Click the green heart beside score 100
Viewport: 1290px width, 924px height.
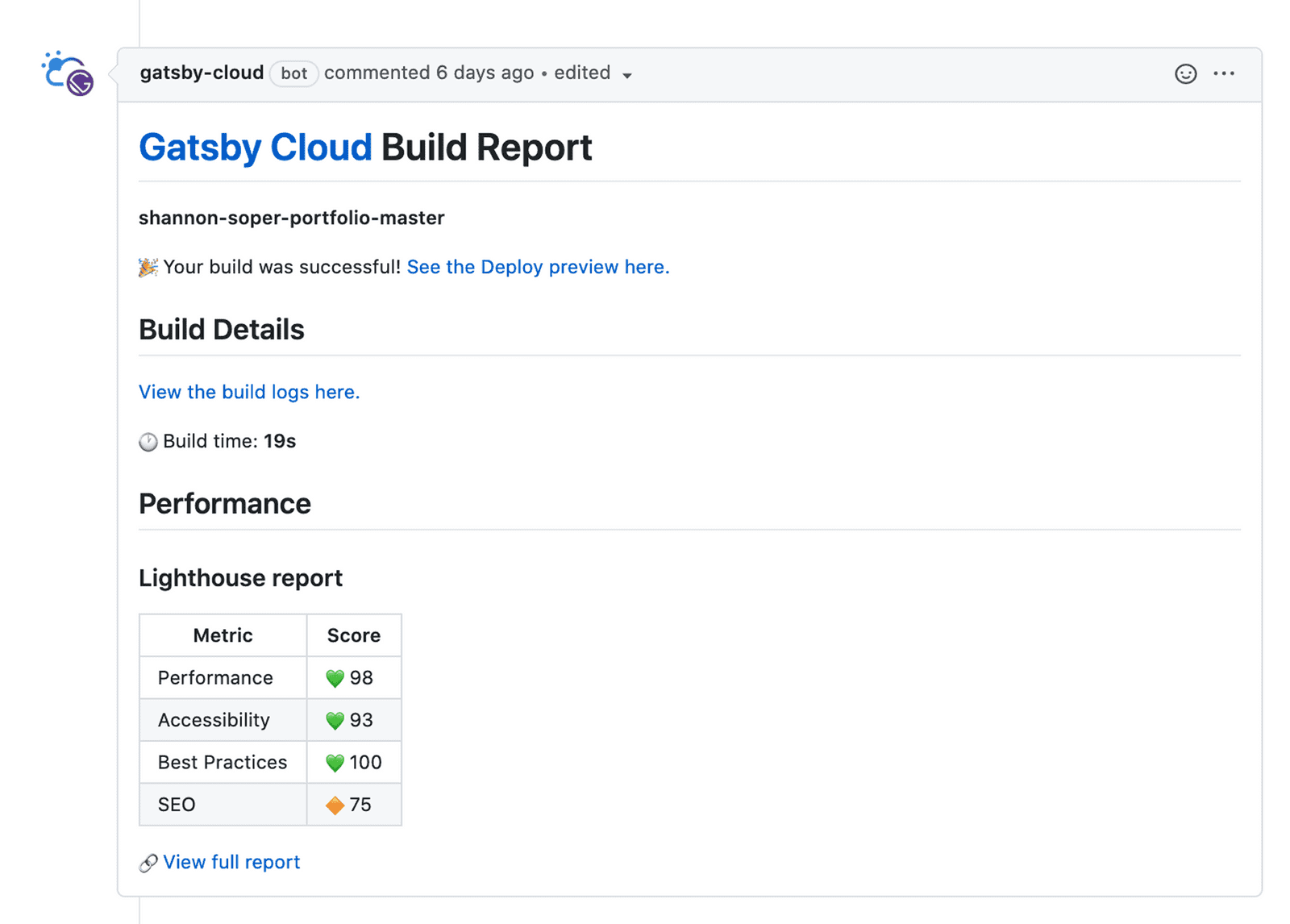(335, 763)
